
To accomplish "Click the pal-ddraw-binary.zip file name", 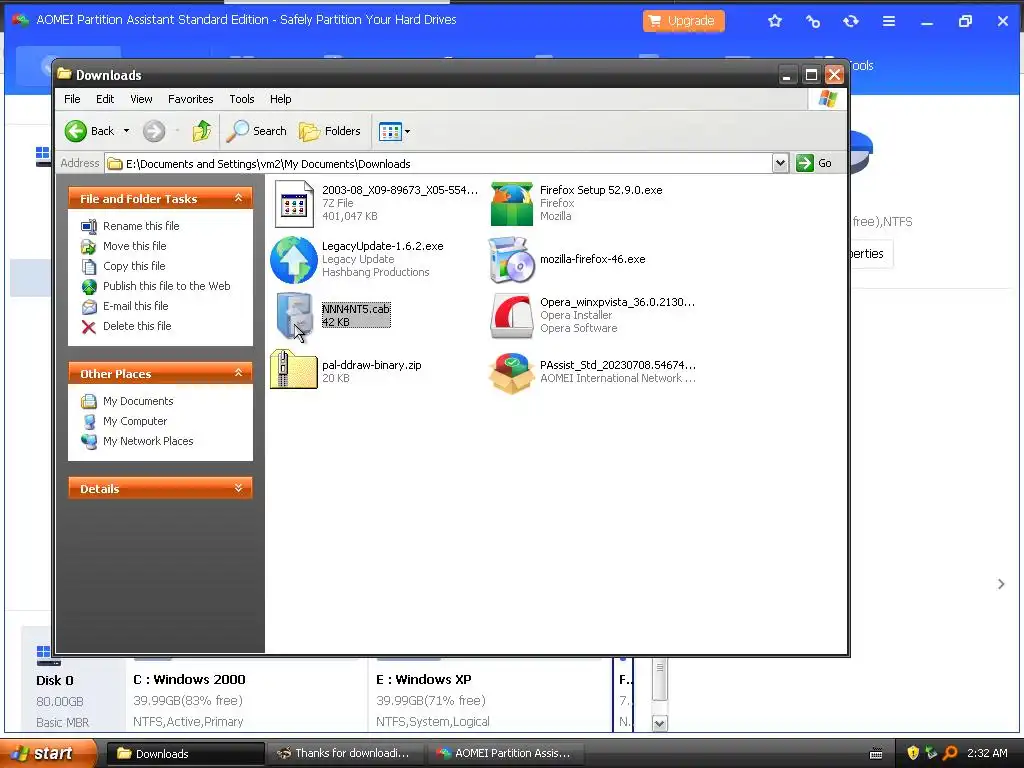I will coord(372,365).
